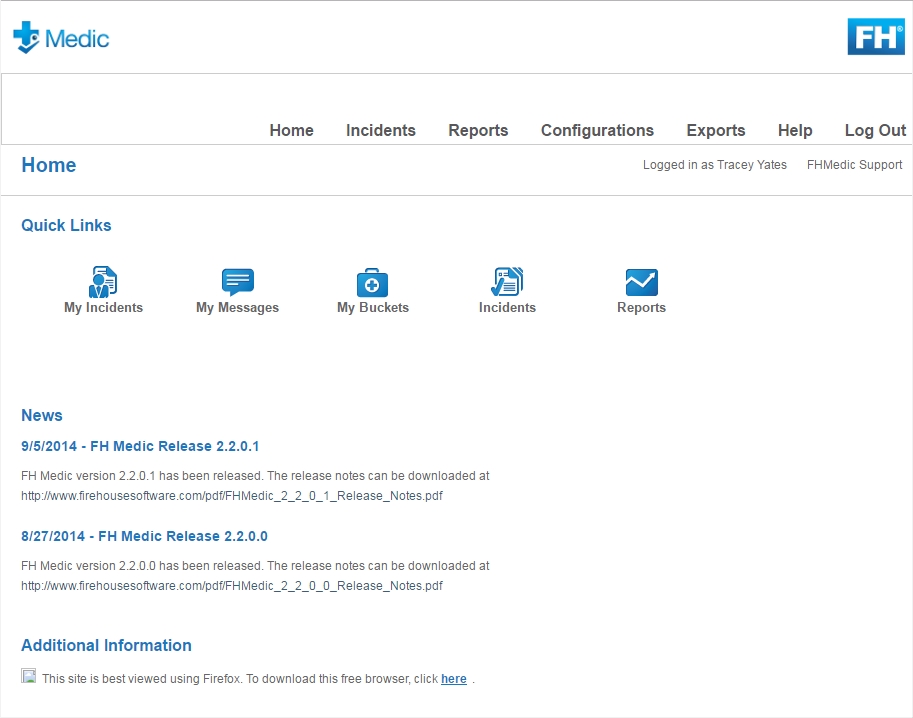Click the My Messages label

point(238,307)
